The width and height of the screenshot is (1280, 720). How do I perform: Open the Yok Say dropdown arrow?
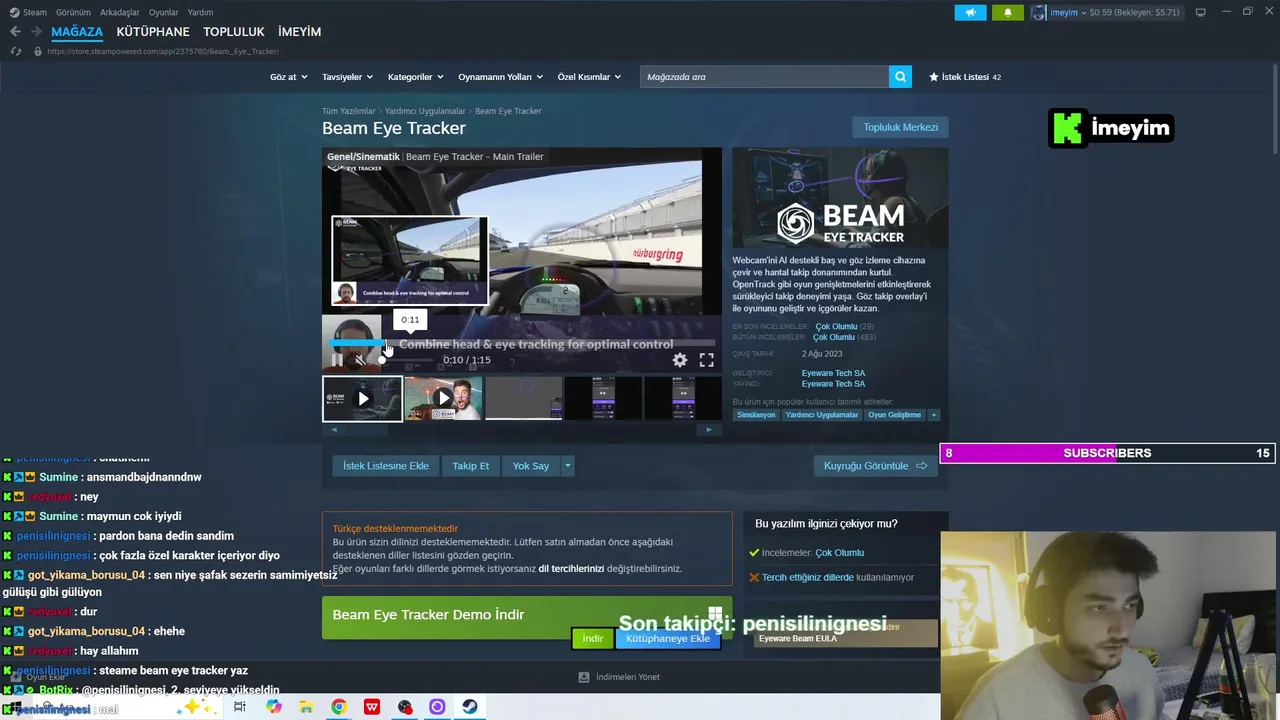coord(567,466)
